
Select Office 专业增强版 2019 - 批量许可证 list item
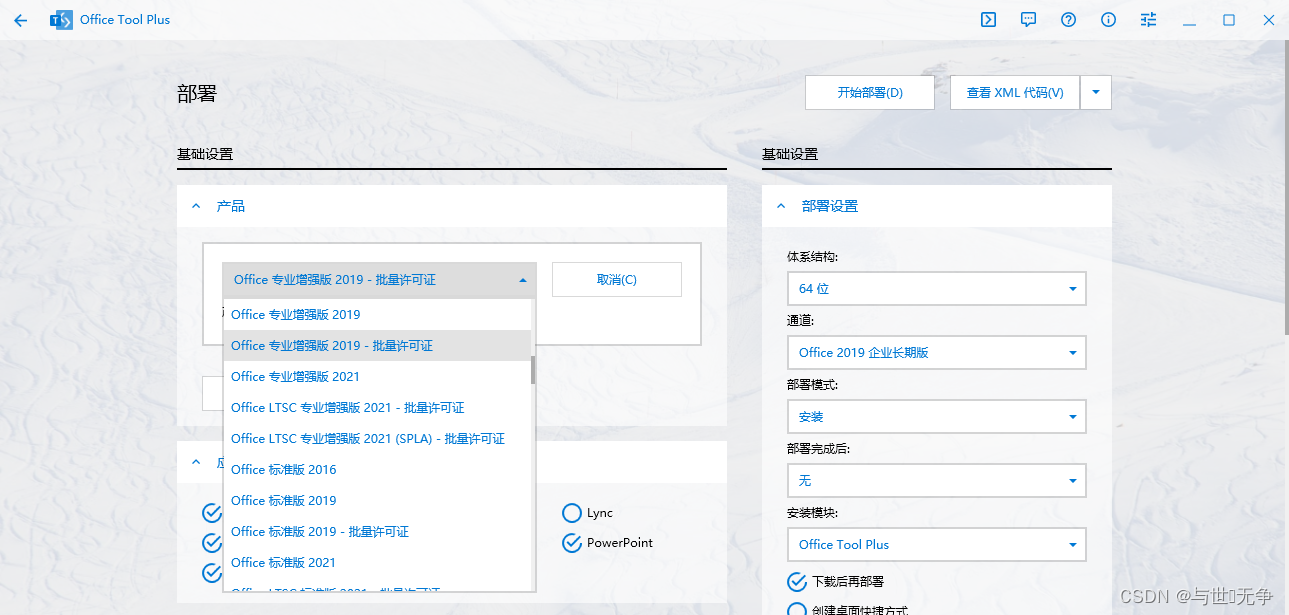tap(377, 345)
